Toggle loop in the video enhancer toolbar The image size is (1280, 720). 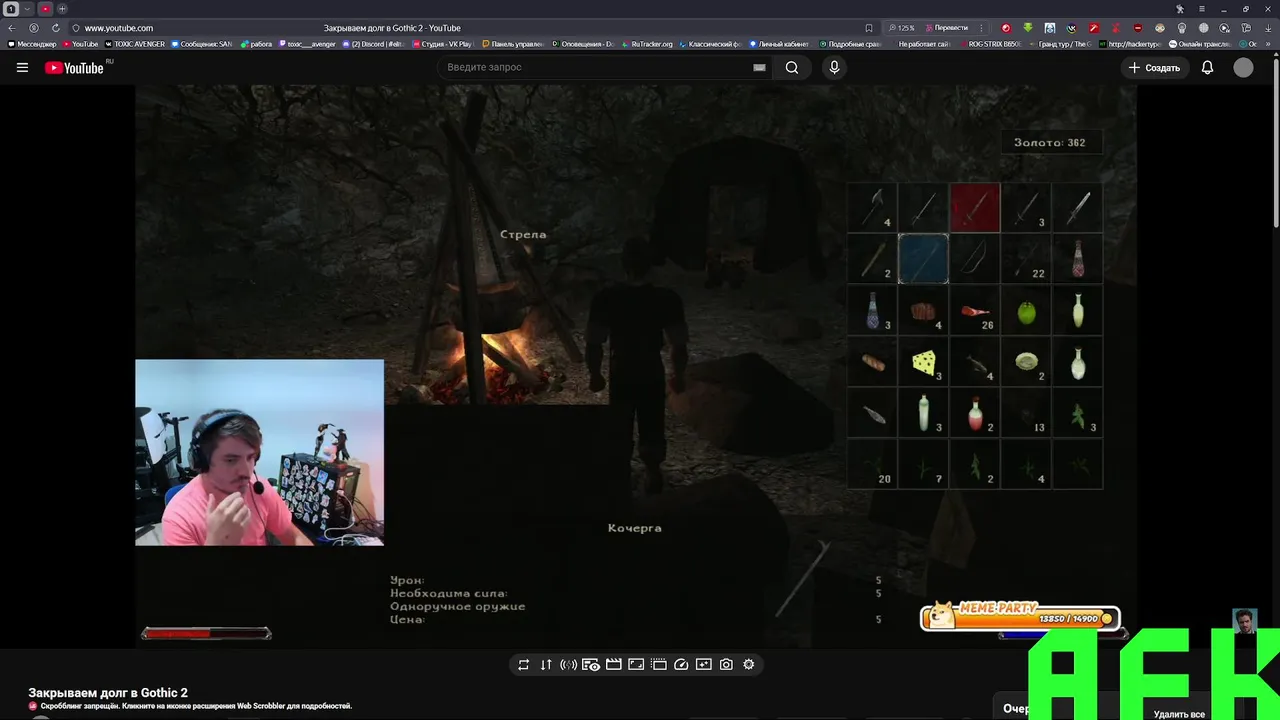[523, 664]
